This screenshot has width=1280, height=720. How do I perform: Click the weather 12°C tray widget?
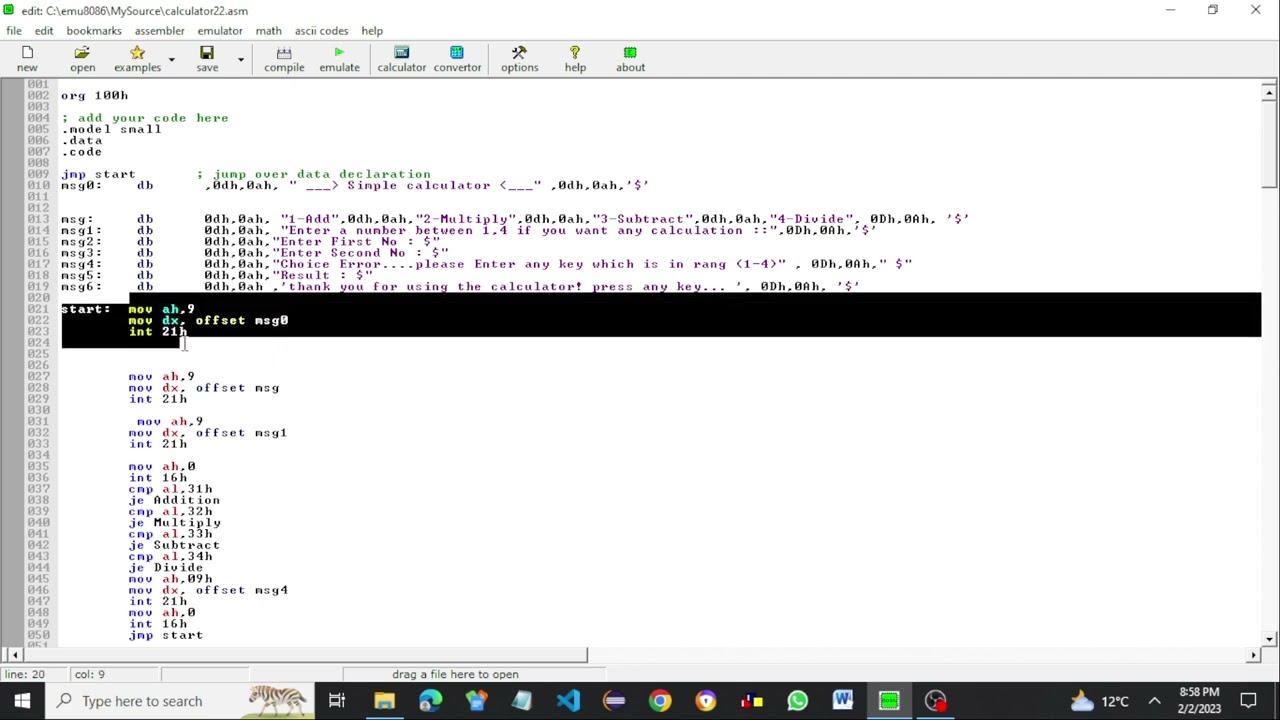pos(1100,701)
